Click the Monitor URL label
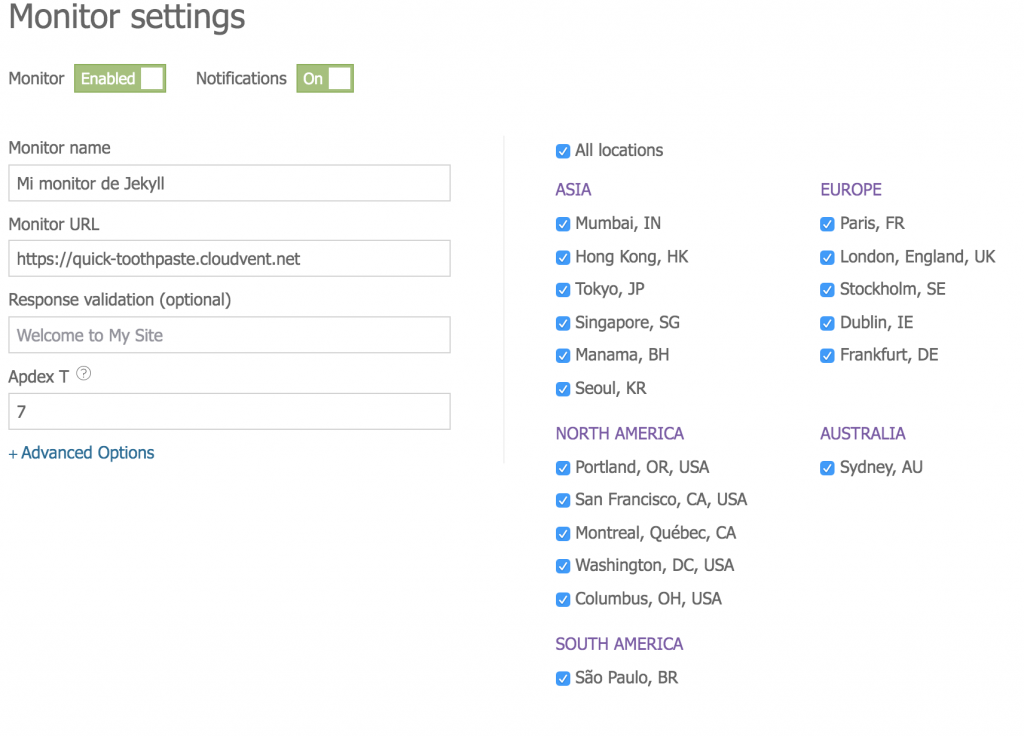Screen dimensions: 1024x736 [54, 224]
